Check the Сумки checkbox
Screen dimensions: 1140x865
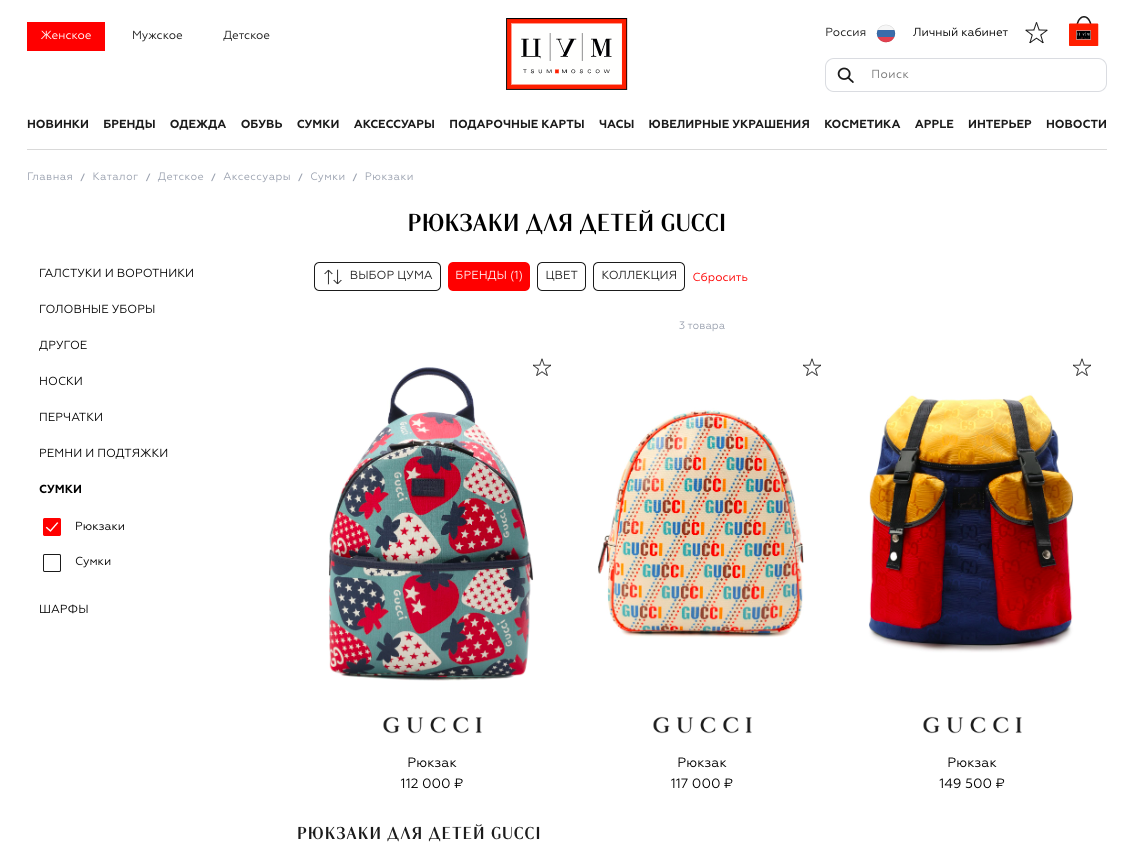[52, 563]
